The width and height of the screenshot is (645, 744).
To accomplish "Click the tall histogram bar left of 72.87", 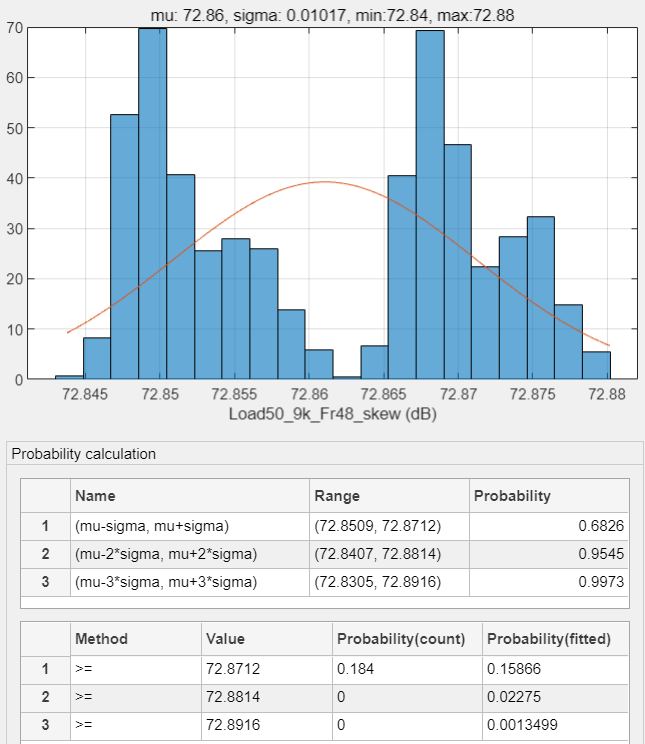I will tap(430, 205).
